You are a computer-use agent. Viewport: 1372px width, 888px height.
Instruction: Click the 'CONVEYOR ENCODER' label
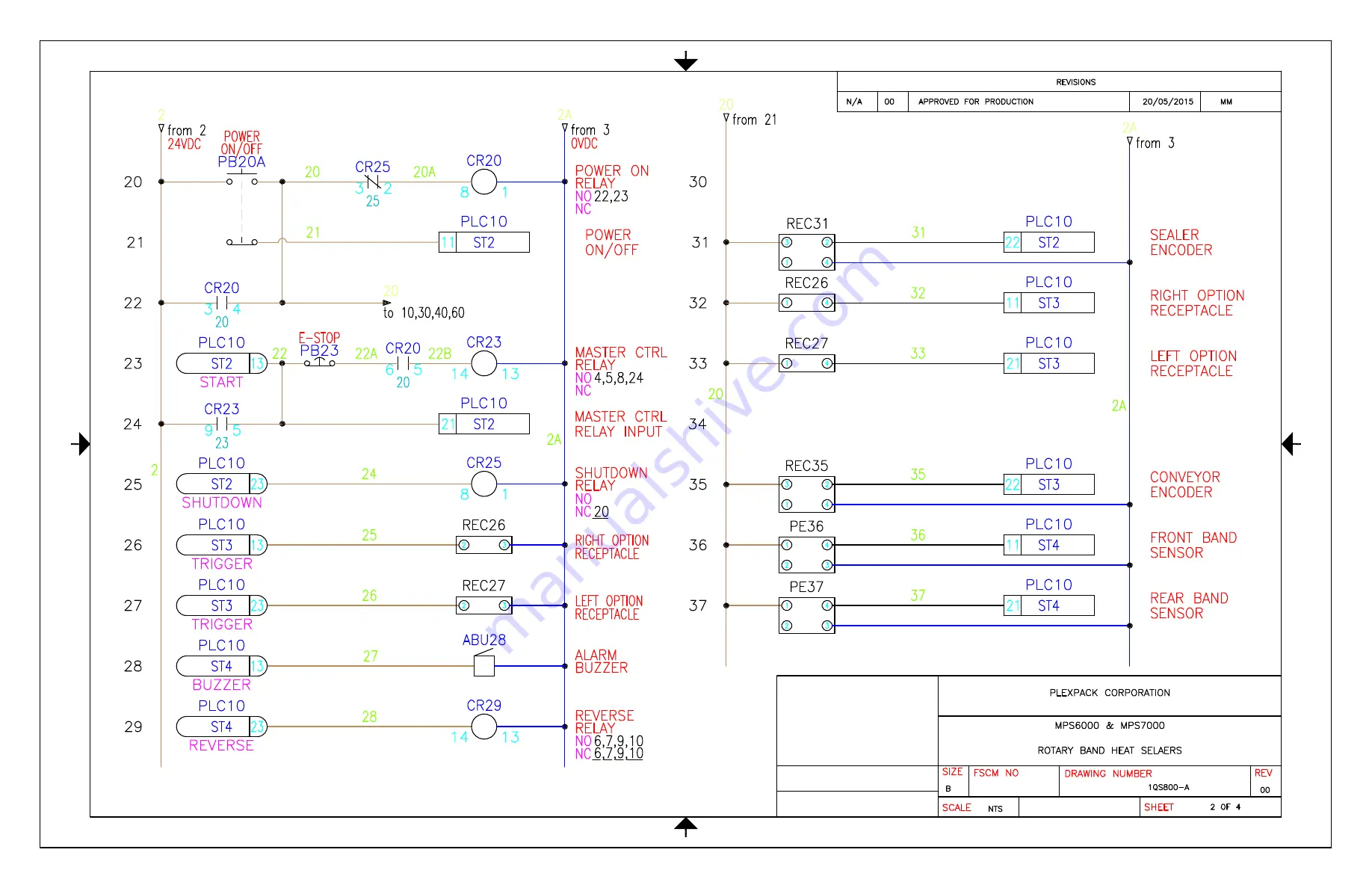coord(1185,484)
